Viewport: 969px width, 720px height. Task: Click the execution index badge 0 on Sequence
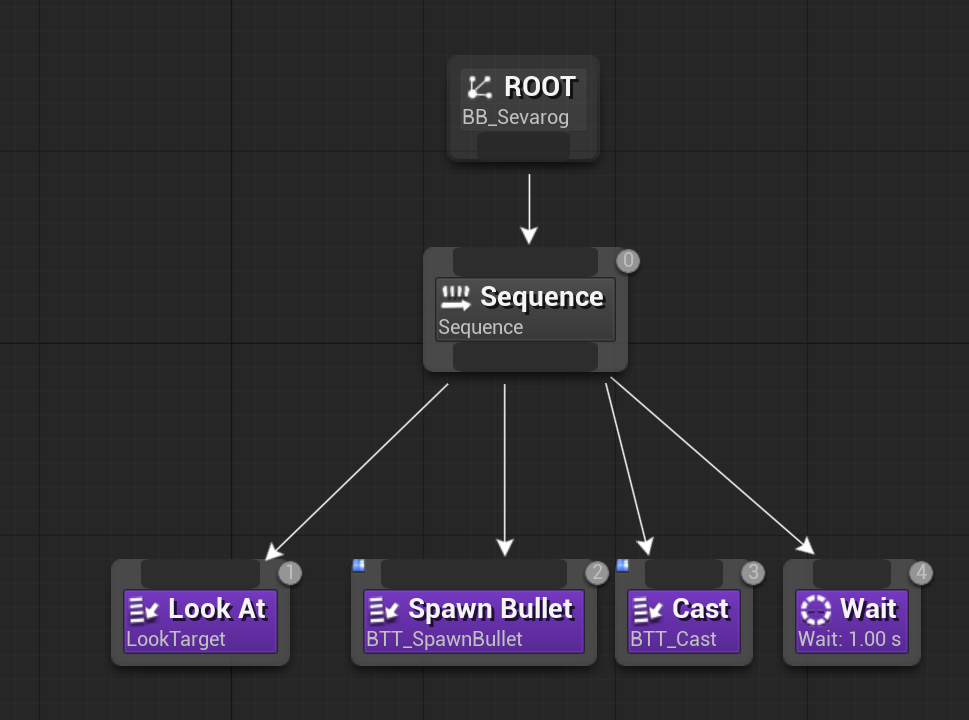coord(628,261)
